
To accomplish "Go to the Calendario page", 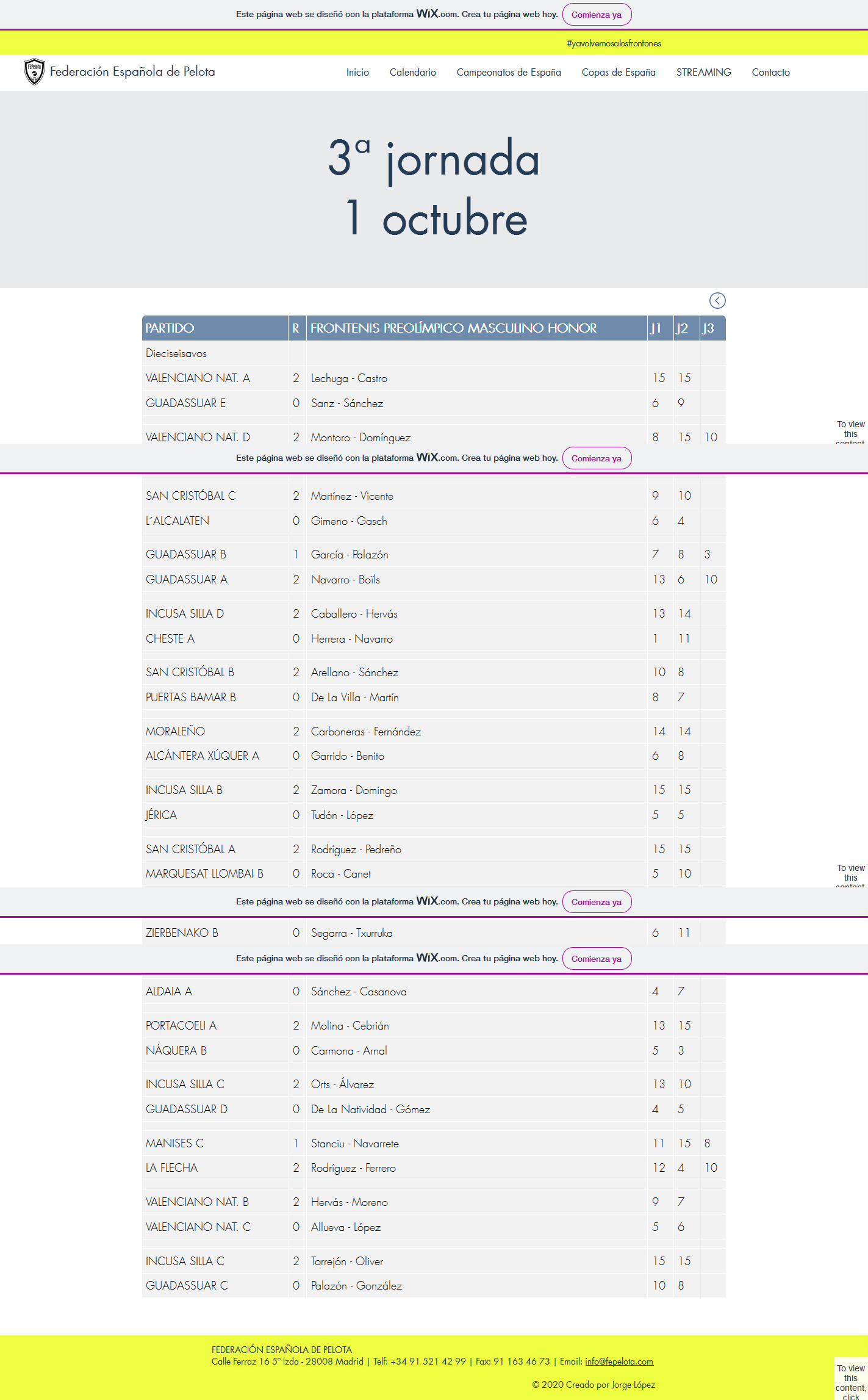I will [x=412, y=72].
